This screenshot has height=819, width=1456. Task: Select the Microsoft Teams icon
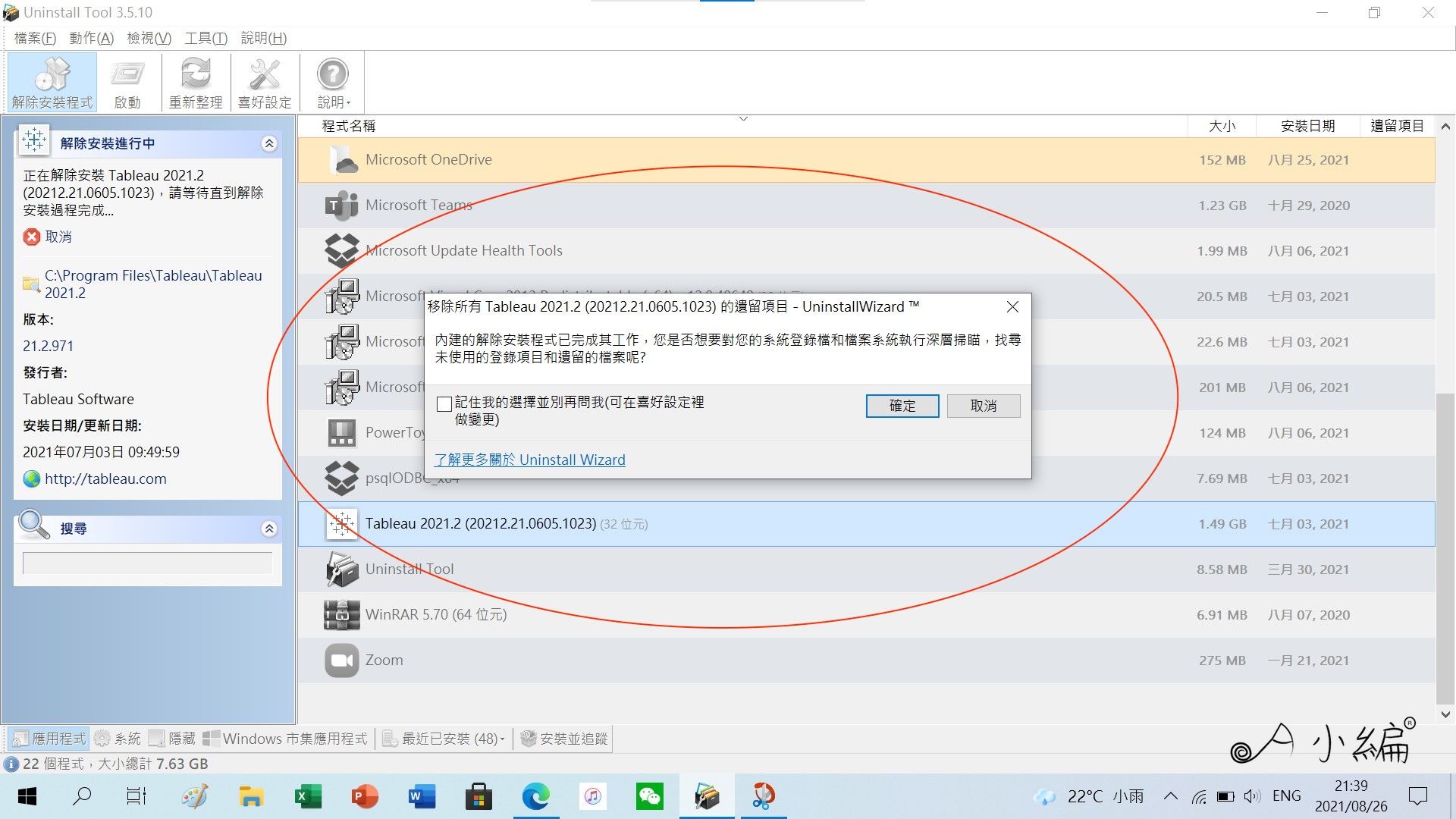point(342,206)
